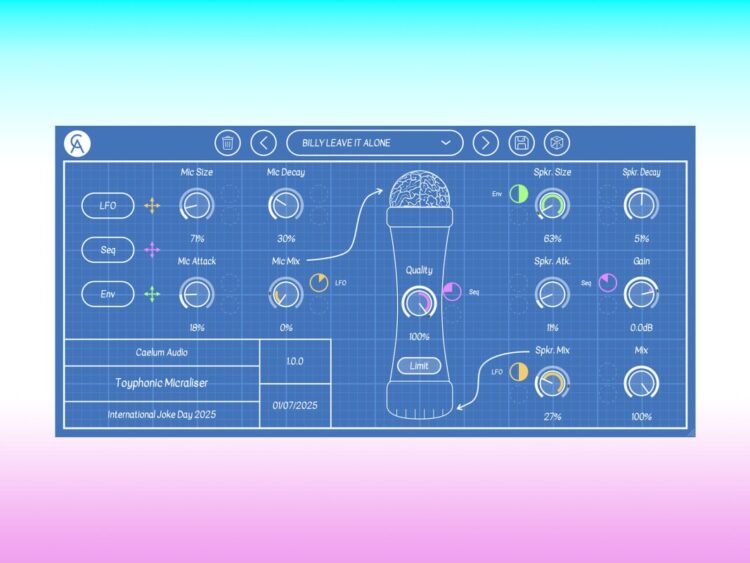Click the orange LFO drag-arrows icon

tap(152, 205)
